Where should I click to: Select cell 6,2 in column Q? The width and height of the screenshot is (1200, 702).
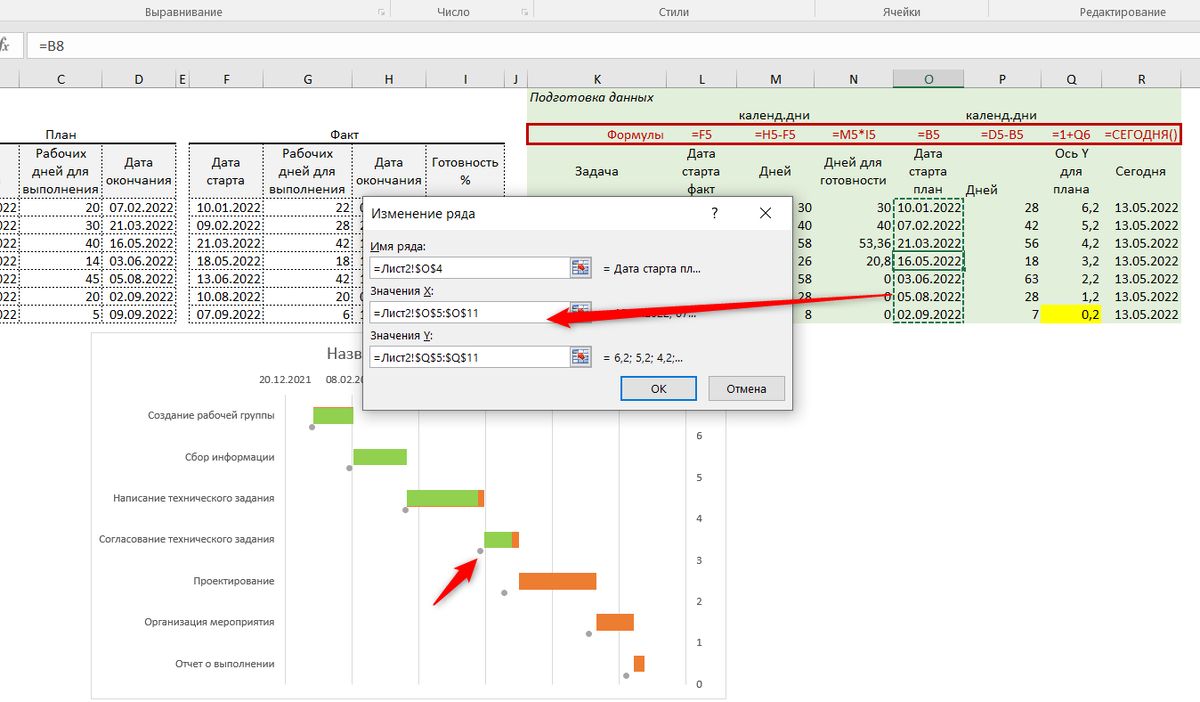[x=1071, y=206]
